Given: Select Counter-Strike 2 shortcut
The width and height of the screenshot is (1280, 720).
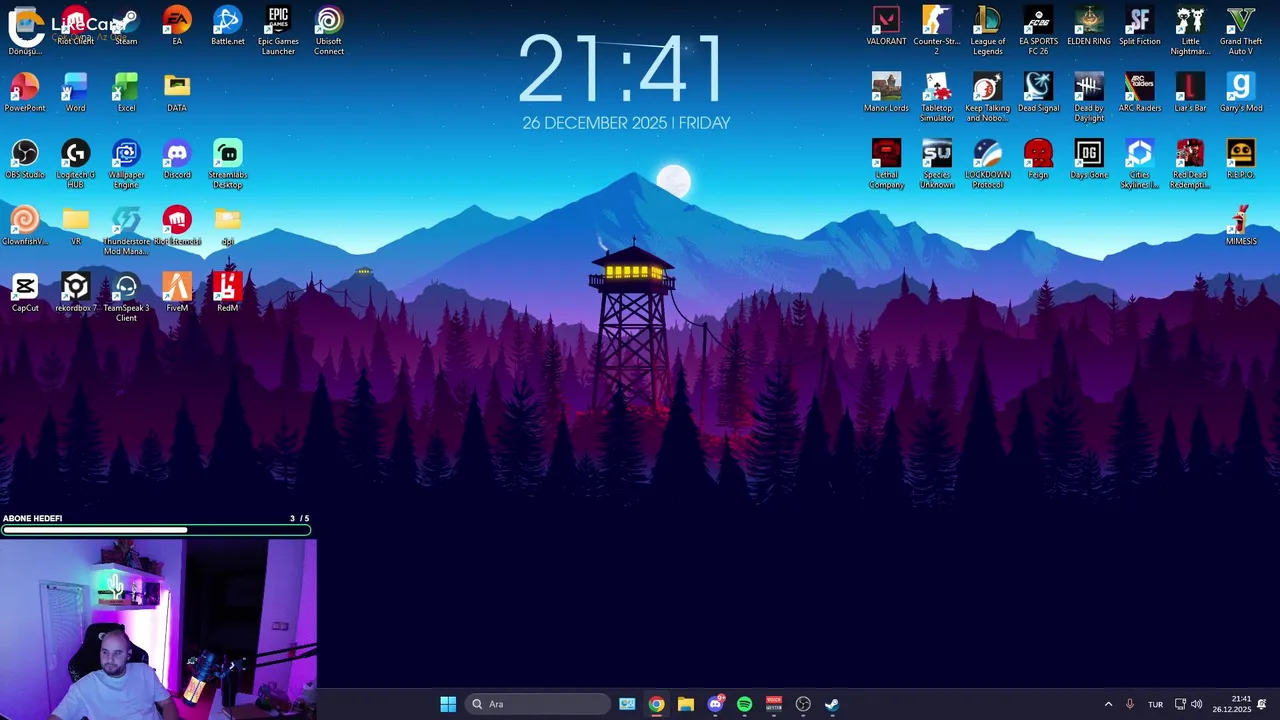Looking at the screenshot, I should [x=937, y=31].
